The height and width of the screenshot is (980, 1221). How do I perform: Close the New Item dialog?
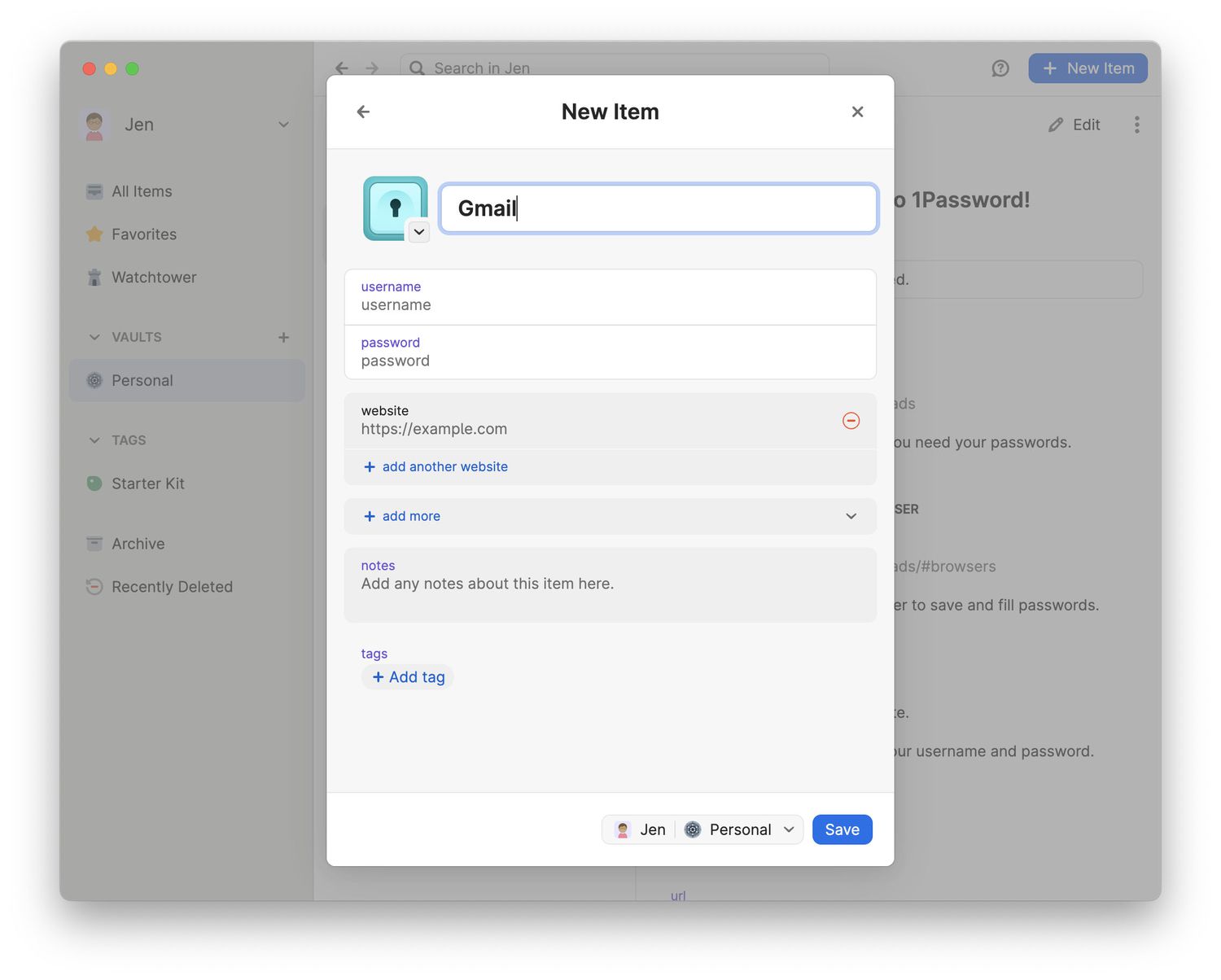[x=857, y=112]
